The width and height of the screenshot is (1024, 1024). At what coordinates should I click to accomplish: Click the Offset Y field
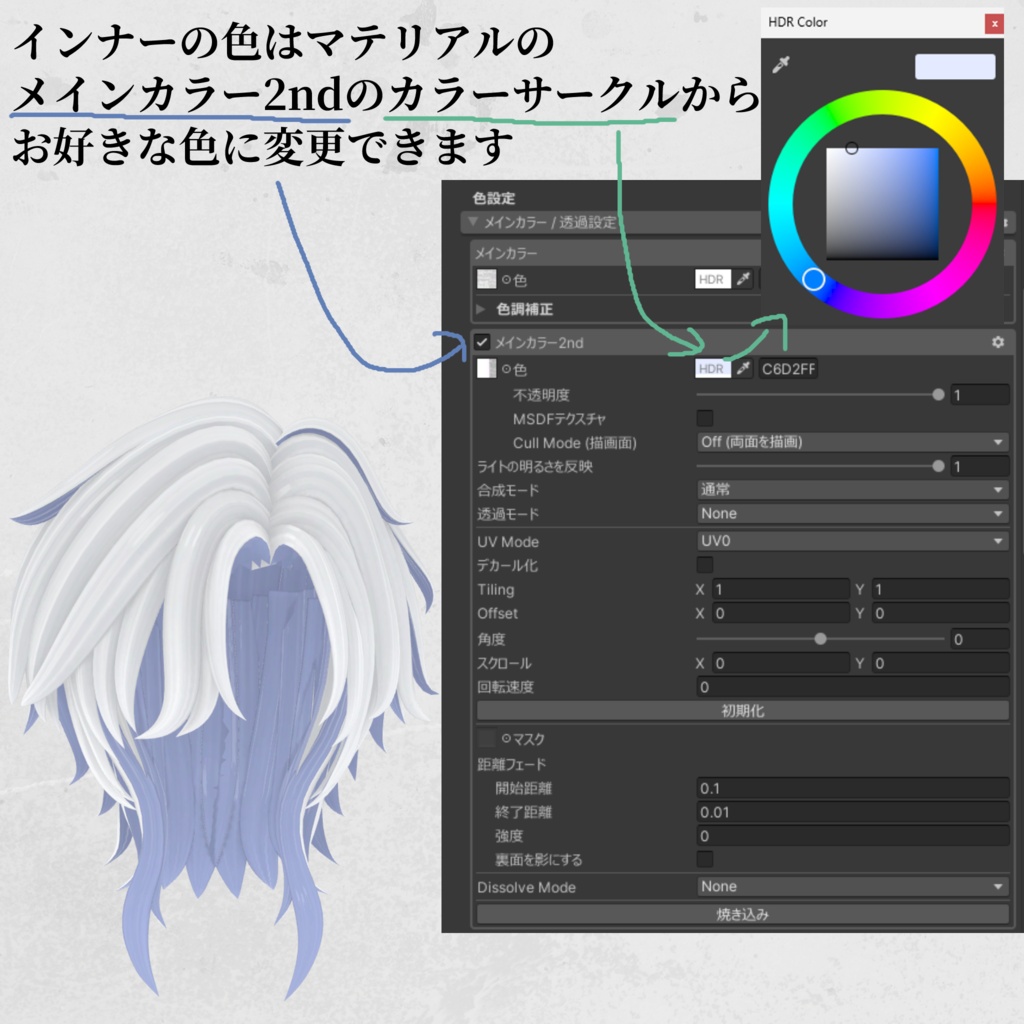(941, 613)
